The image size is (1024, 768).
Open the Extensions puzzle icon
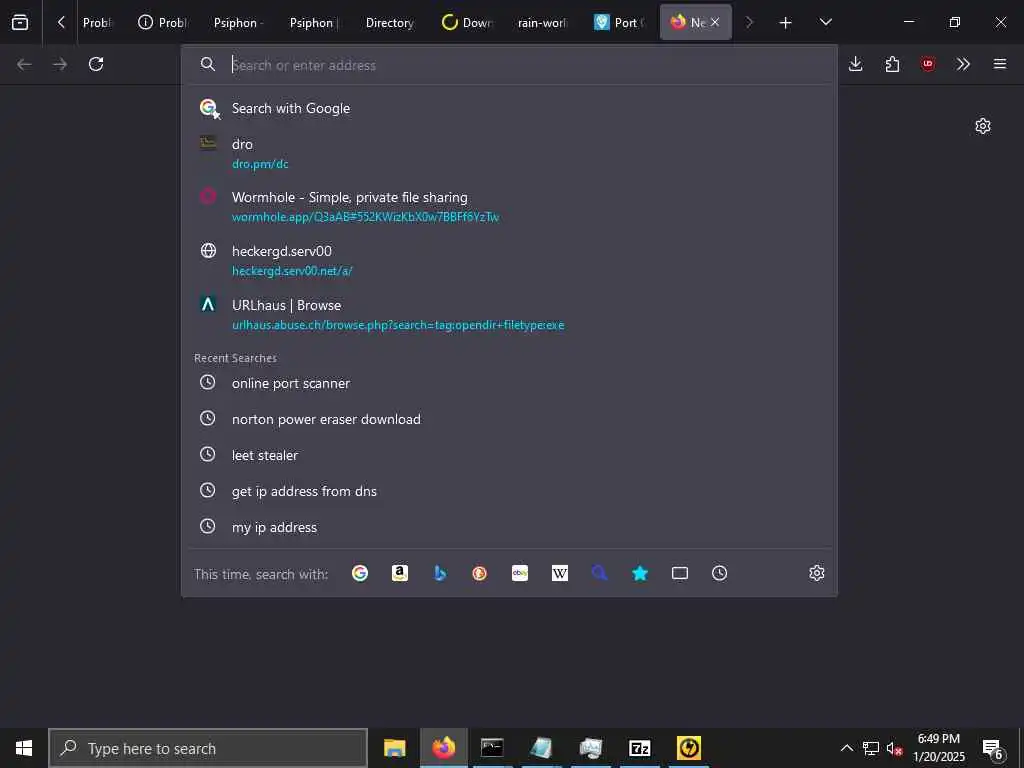(892, 64)
